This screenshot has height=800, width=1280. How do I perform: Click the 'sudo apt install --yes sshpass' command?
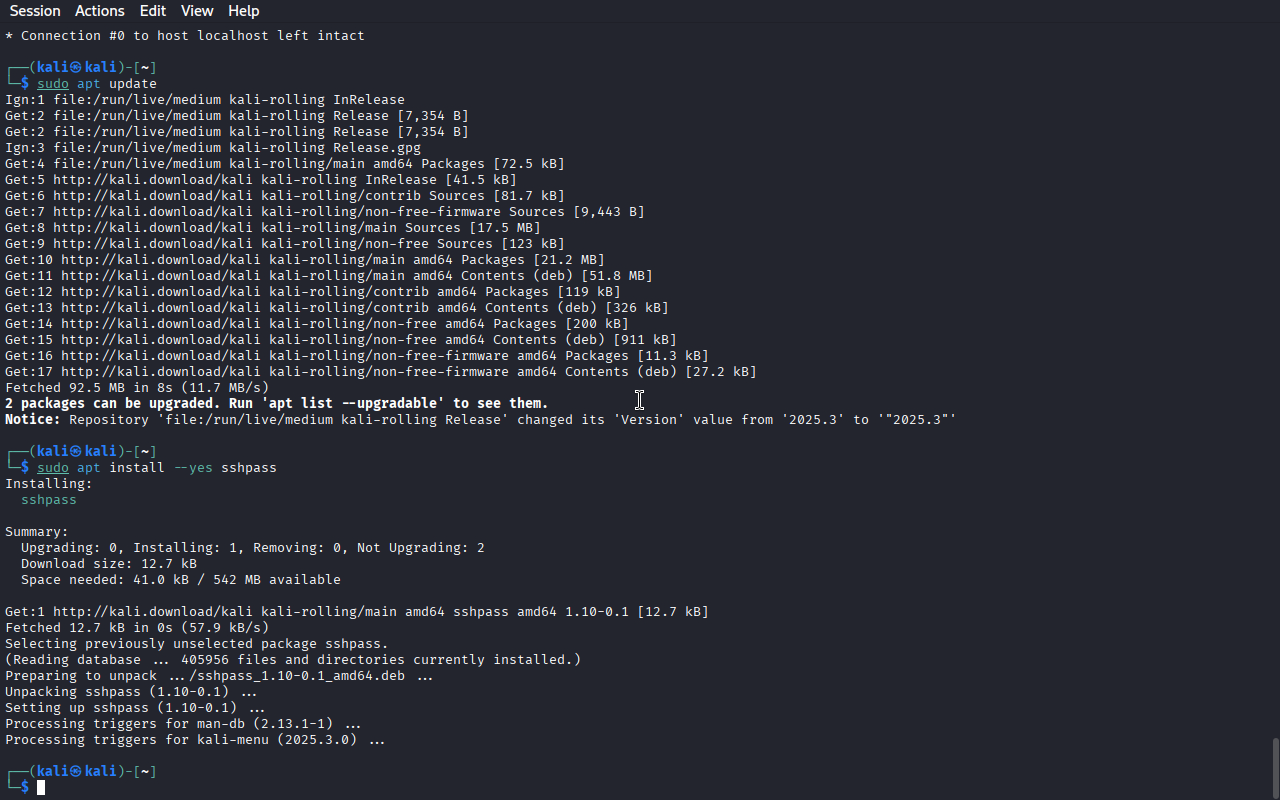(x=157, y=468)
